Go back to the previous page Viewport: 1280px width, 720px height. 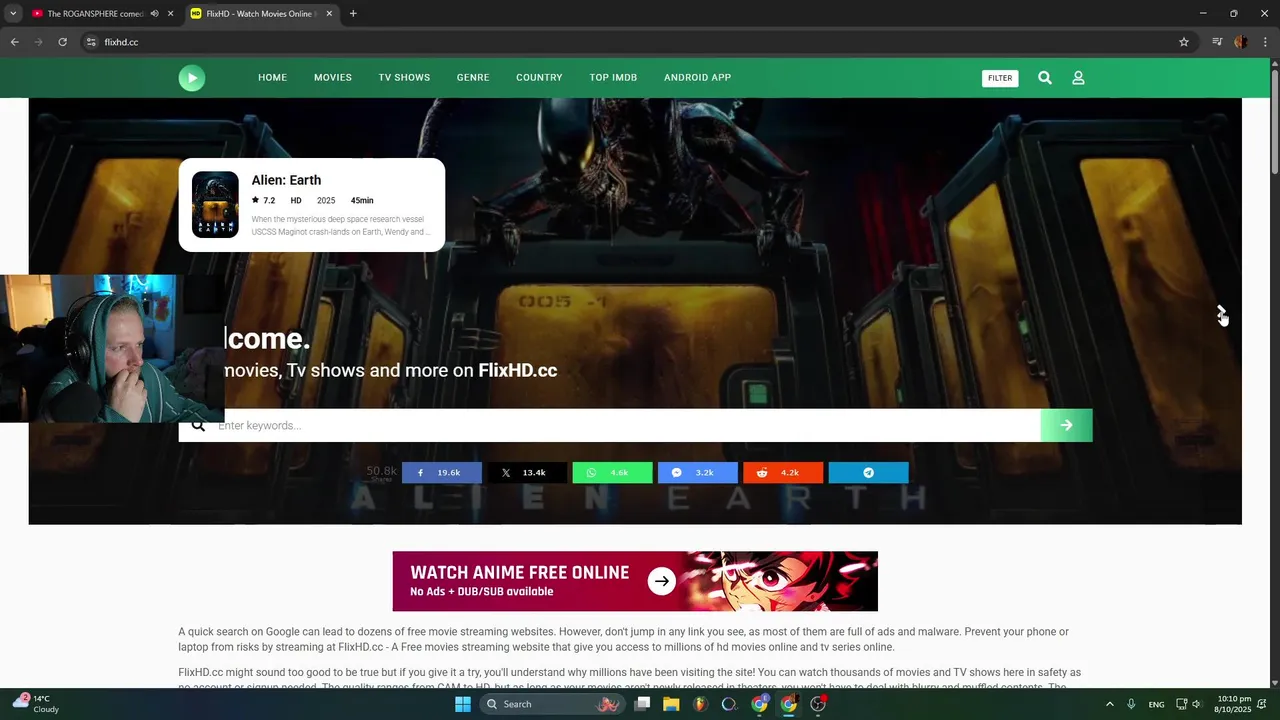pos(14,42)
